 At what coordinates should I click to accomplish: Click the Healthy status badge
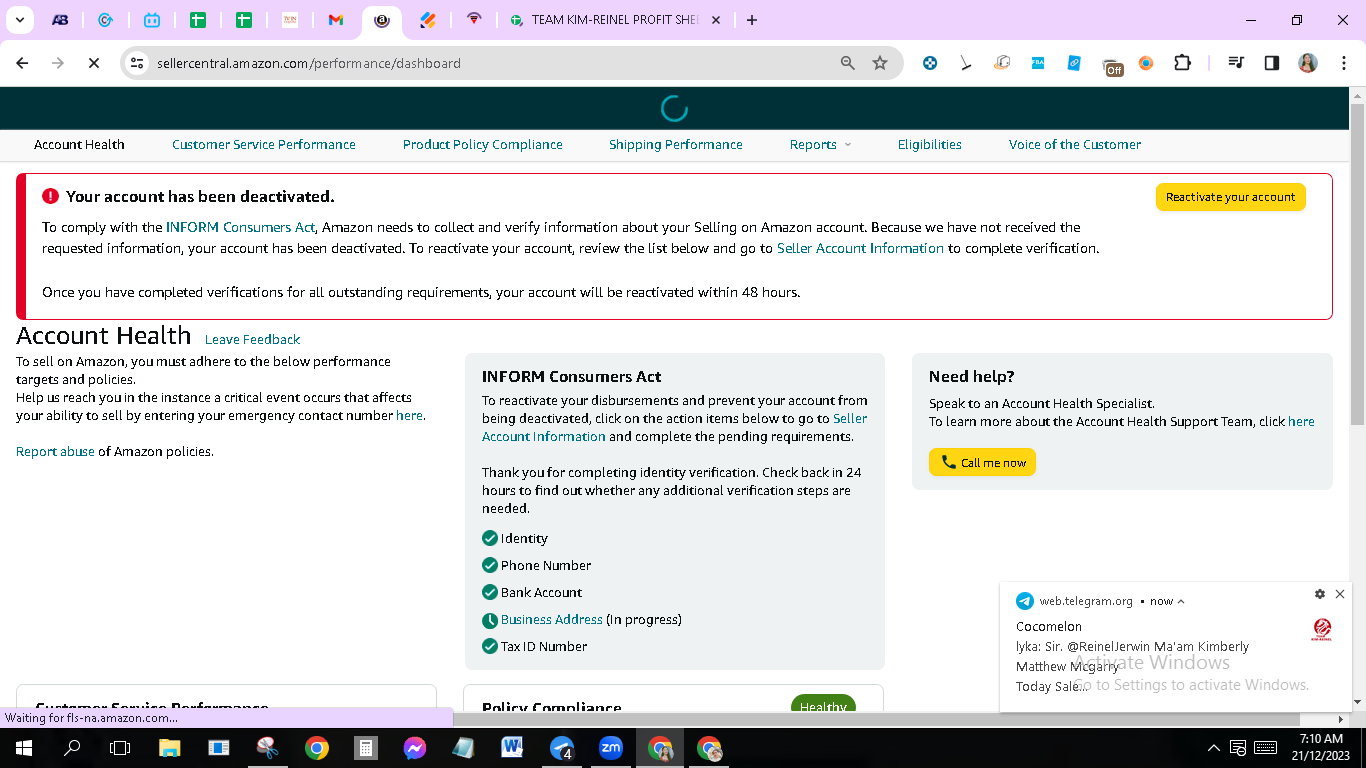coord(823,704)
